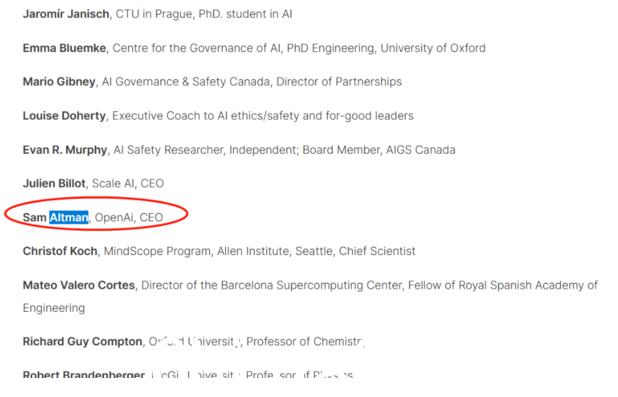
Task: Click the name Jaromír Janisch
Action: click(66, 14)
